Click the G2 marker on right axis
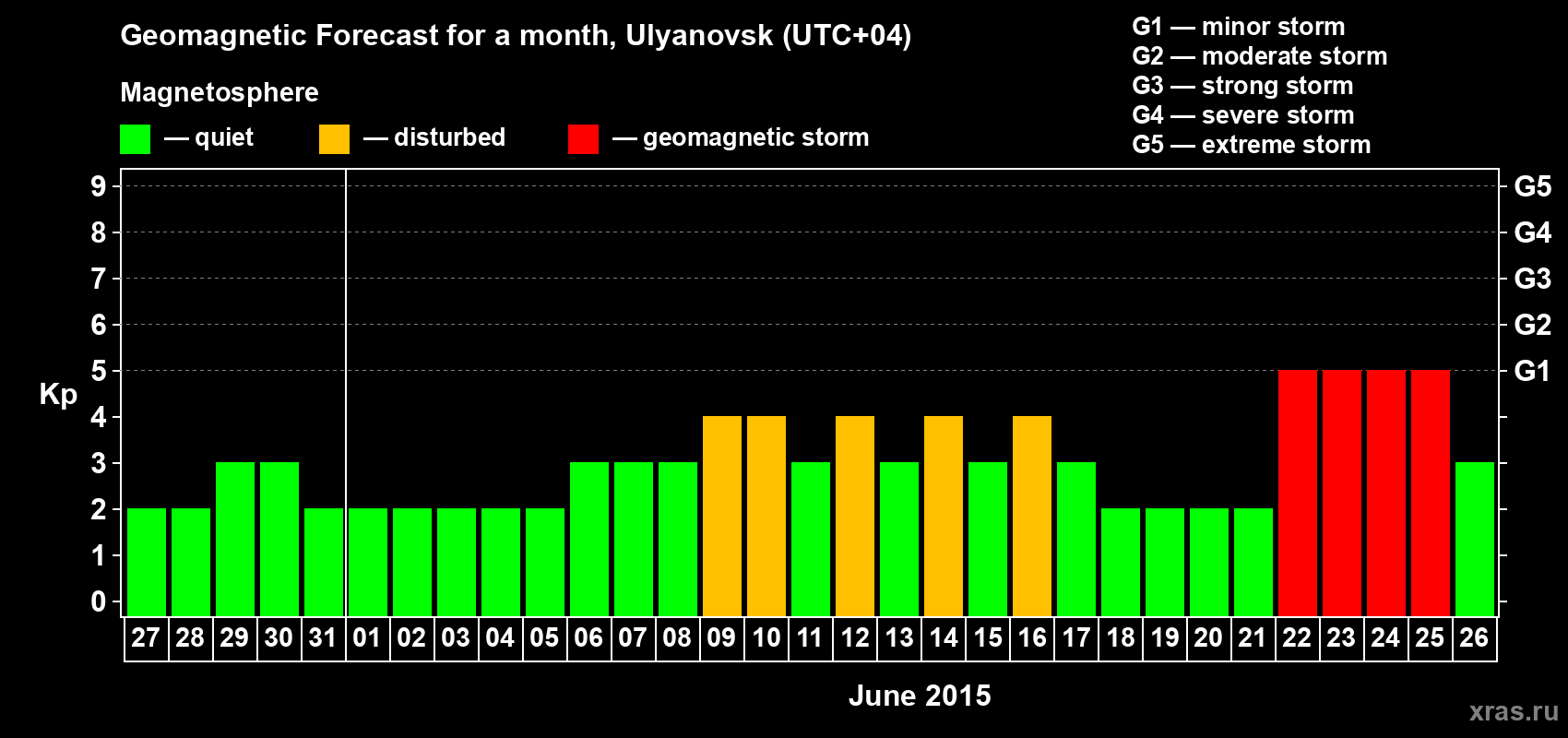The height and width of the screenshot is (738, 1568). [x=1532, y=326]
